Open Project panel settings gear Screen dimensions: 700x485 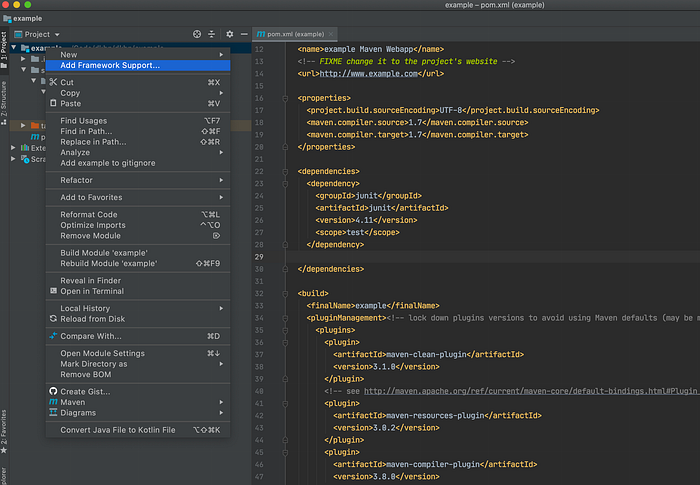[229, 34]
